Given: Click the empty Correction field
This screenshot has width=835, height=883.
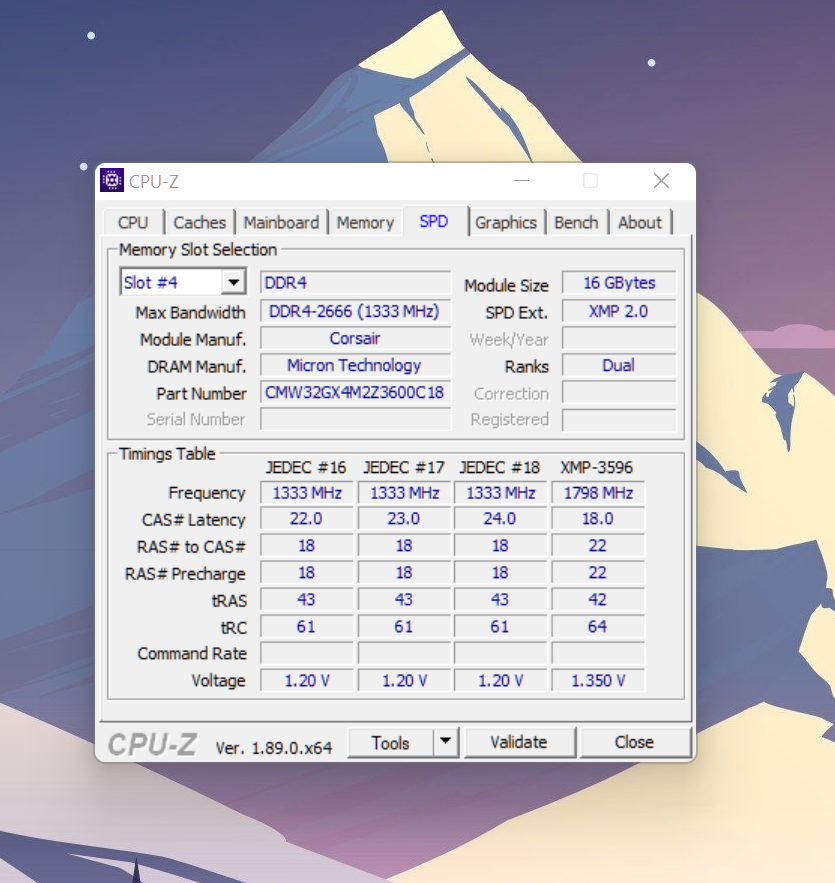Looking at the screenshot, I should [x=619, y=393].
